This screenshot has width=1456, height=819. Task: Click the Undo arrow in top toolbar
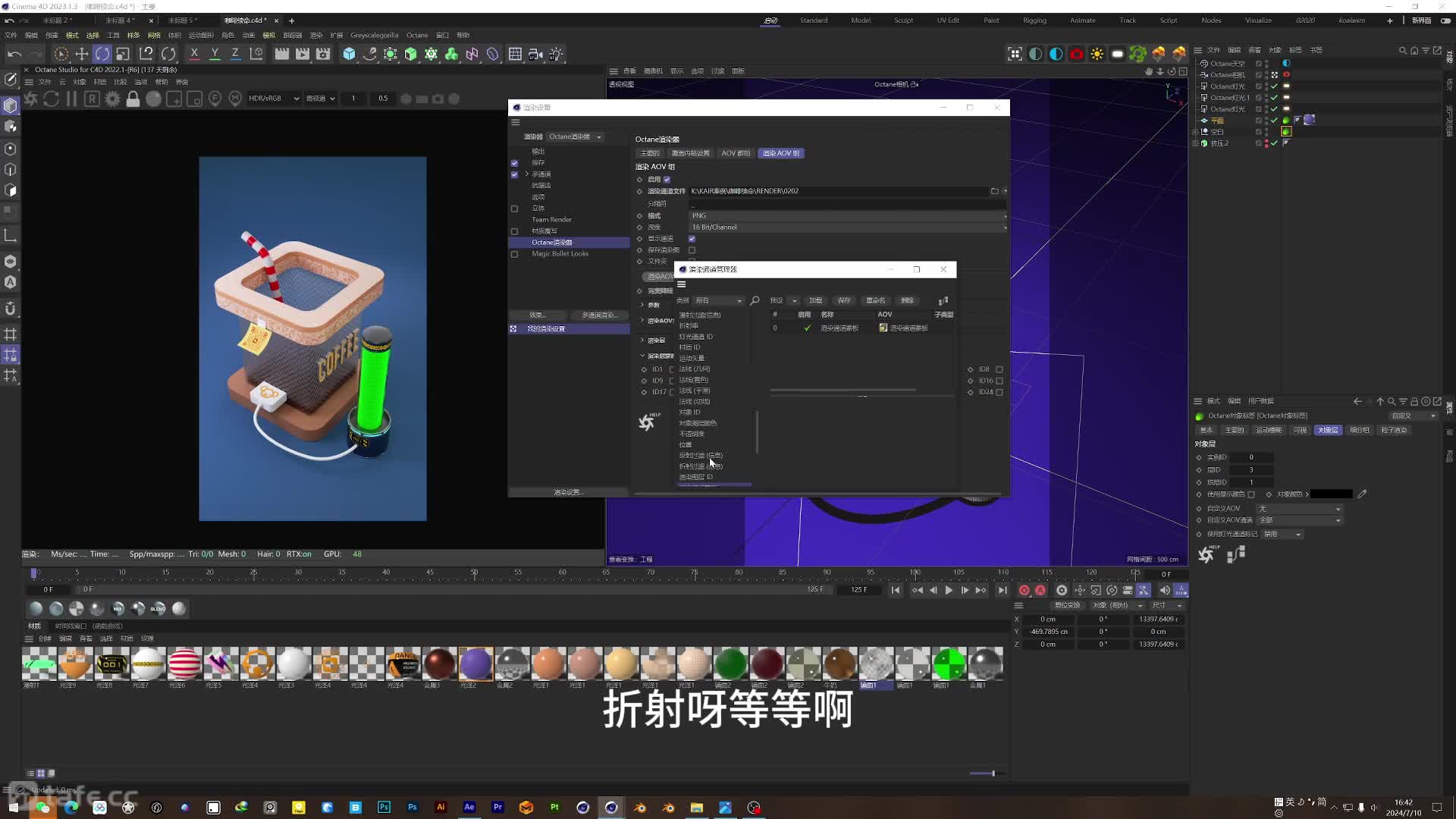tap(14, 54)
